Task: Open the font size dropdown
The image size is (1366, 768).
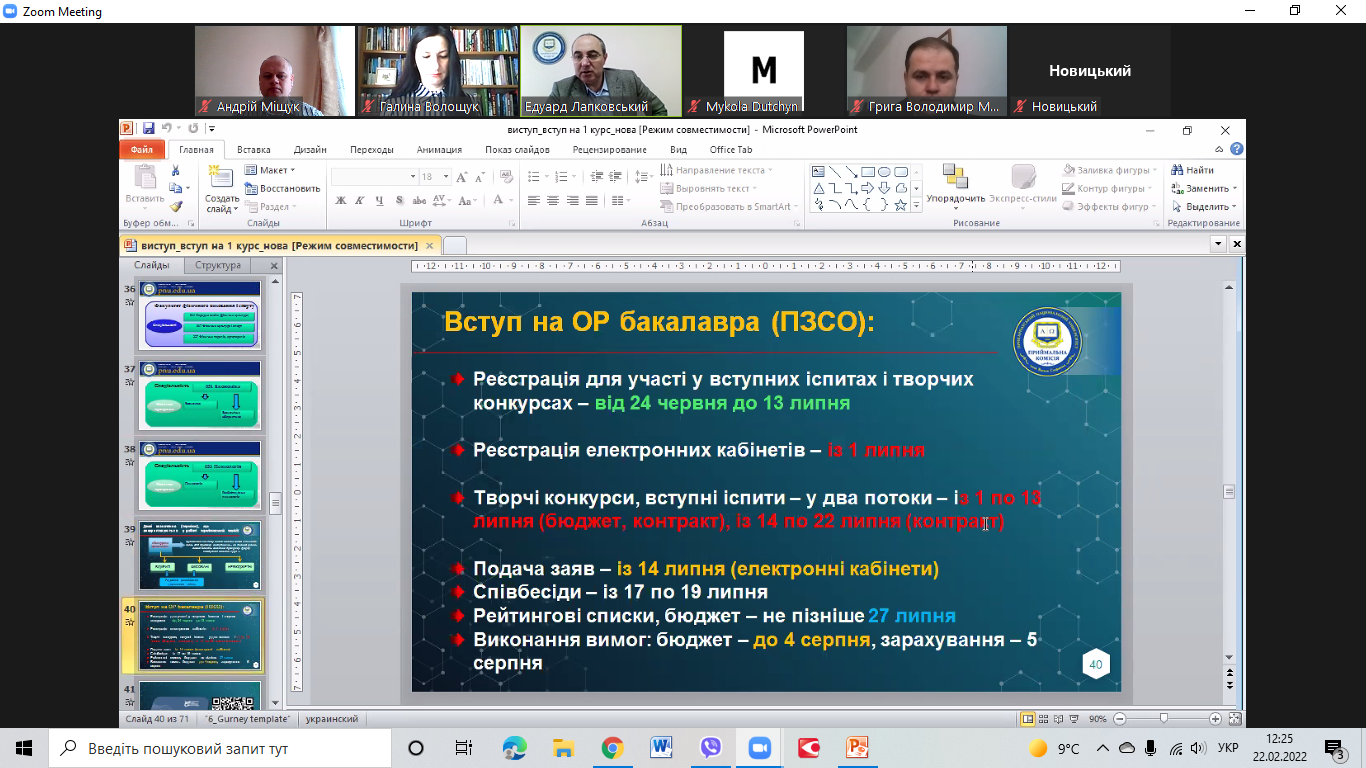Action: (x=440, y=177)
